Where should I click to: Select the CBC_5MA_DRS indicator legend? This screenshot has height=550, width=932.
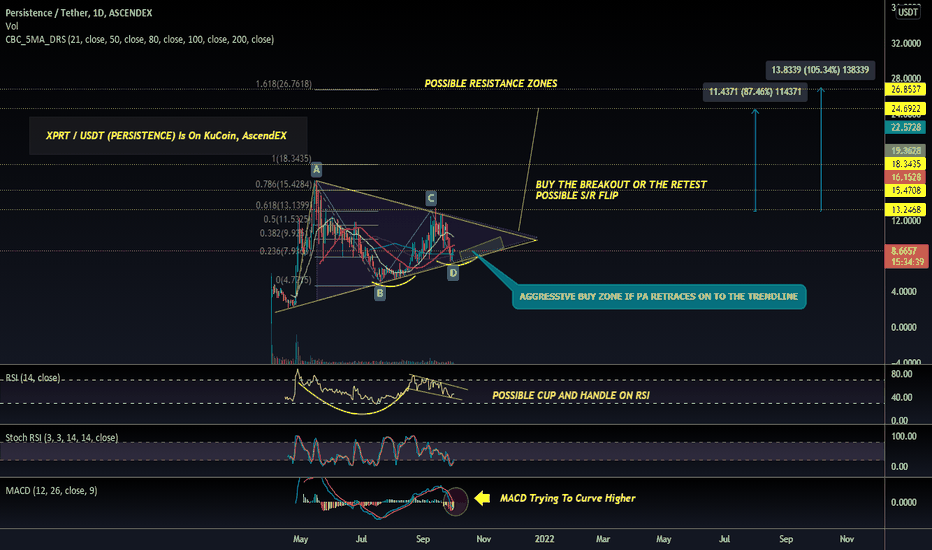coord(140,39)
